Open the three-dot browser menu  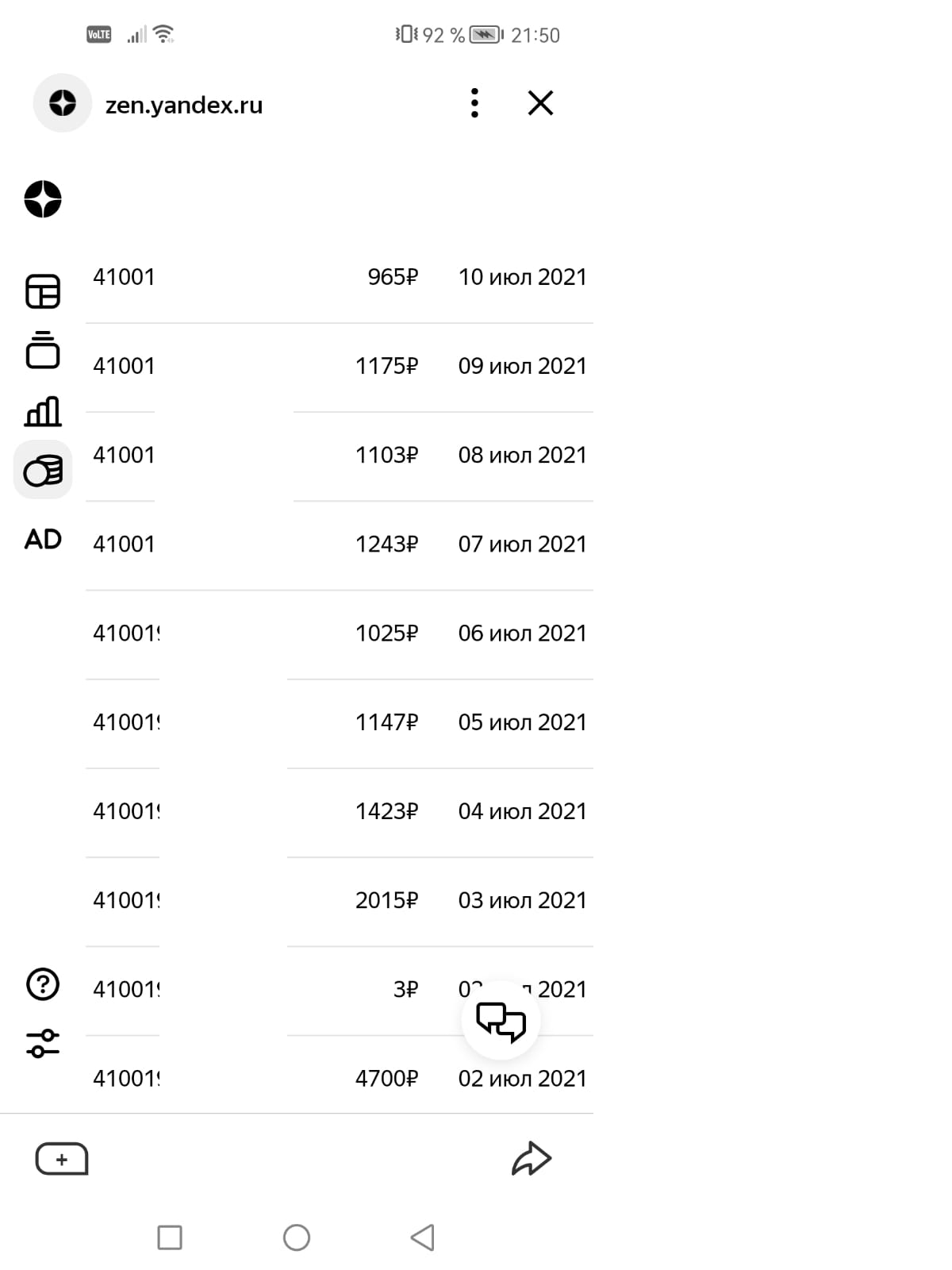tap(474, 103)
